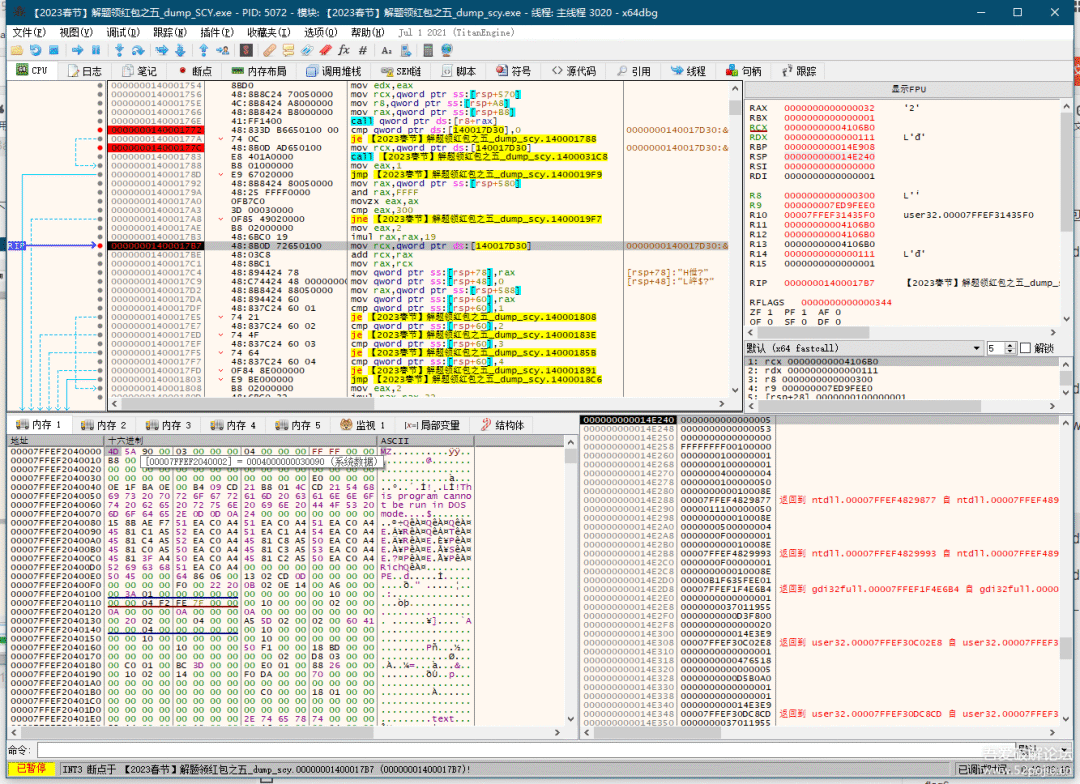Click the Run arrow icon

[77, 50]
